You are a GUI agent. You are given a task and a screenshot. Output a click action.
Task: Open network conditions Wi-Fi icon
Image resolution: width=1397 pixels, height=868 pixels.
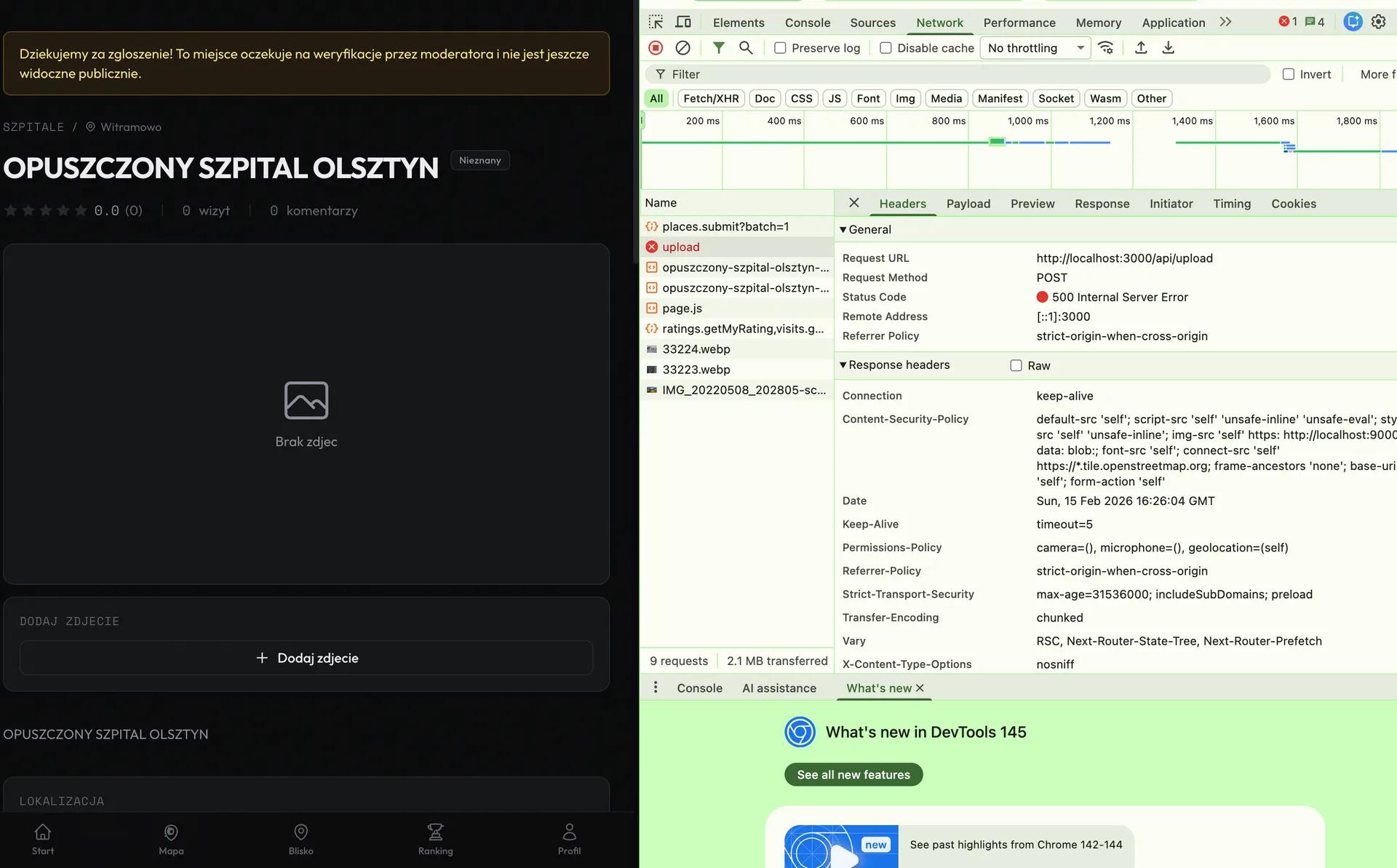1105,48
